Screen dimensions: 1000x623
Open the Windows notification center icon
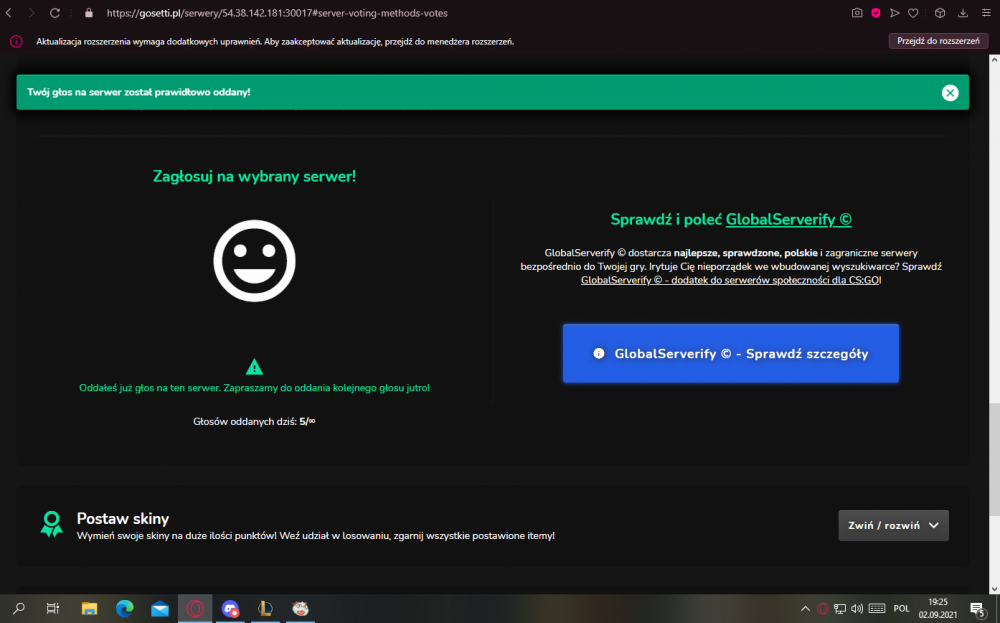(977, 609)
